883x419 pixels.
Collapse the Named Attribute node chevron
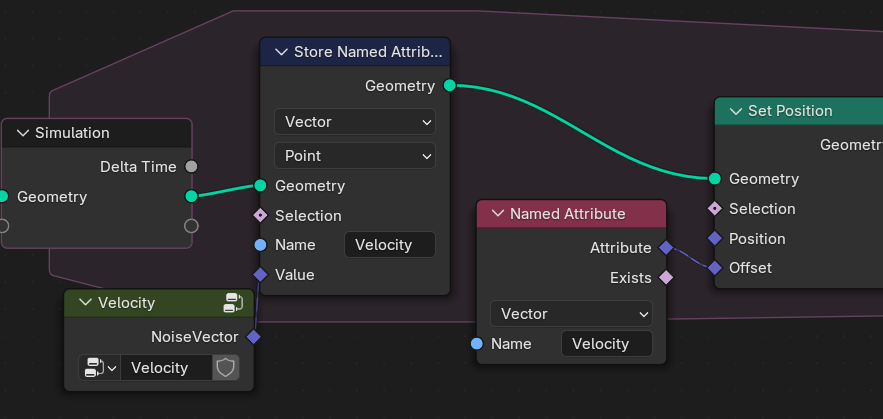pos(497,214)
